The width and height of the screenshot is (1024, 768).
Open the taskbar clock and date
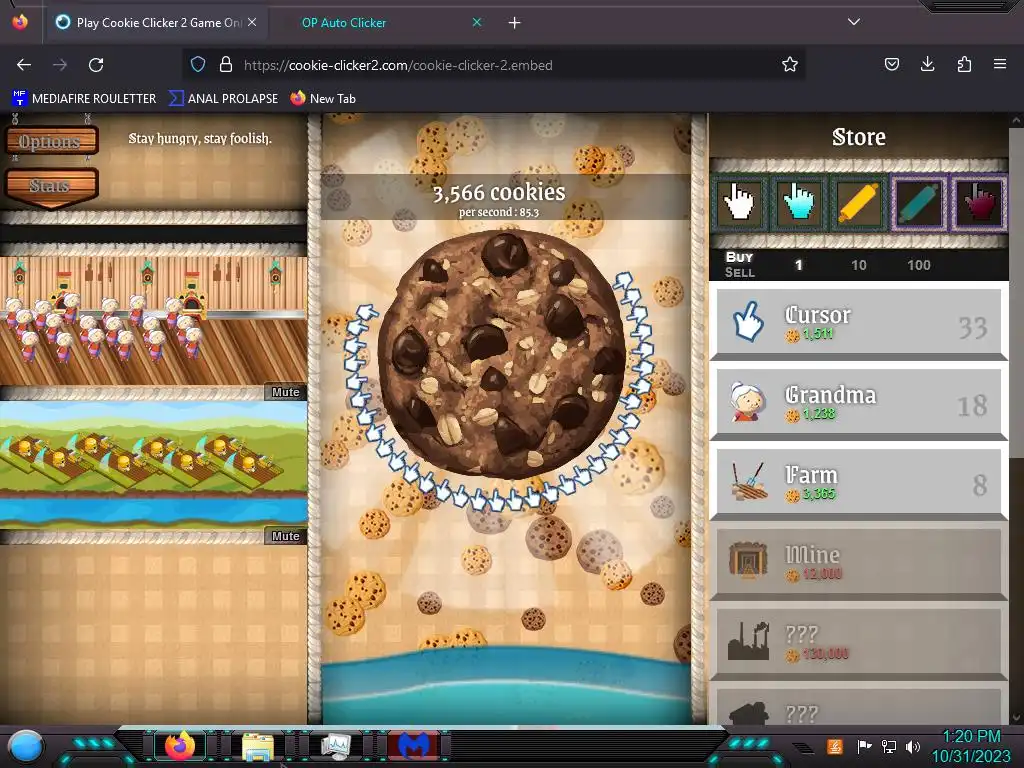[971, 746]
